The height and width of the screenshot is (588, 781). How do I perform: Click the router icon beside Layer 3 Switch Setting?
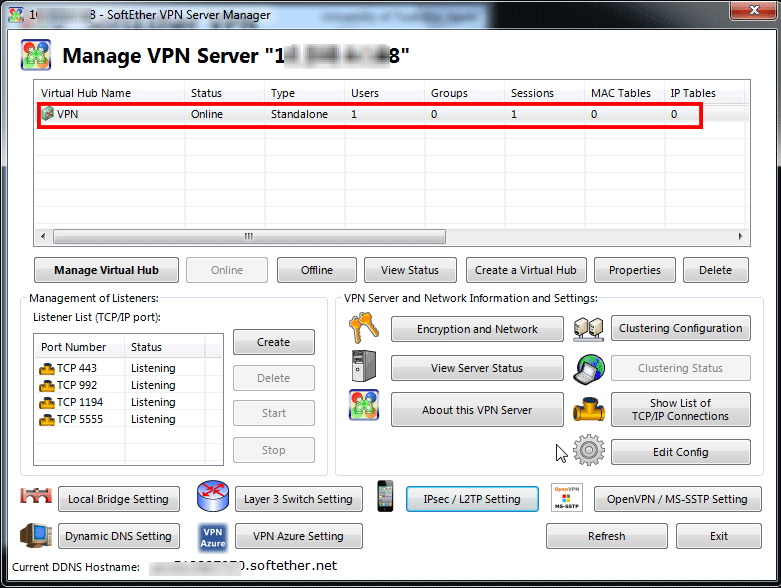212,498
